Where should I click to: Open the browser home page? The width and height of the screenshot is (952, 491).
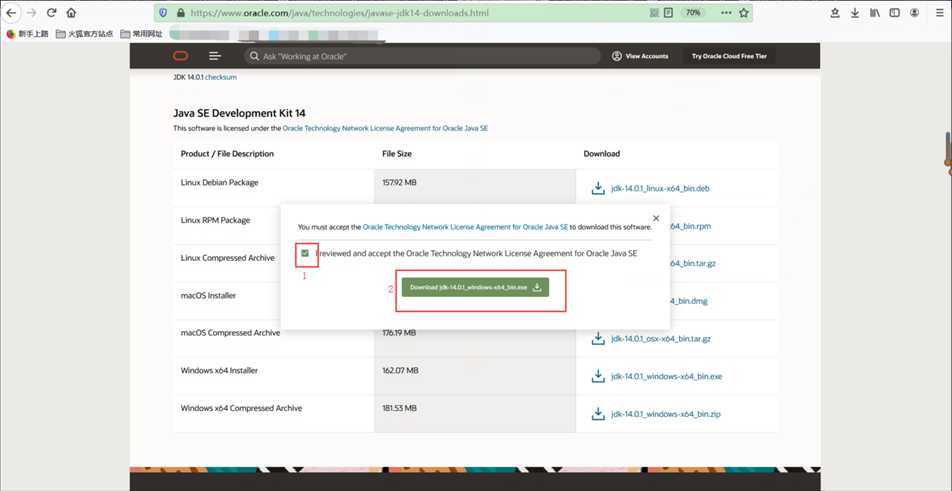pos(71,13)
